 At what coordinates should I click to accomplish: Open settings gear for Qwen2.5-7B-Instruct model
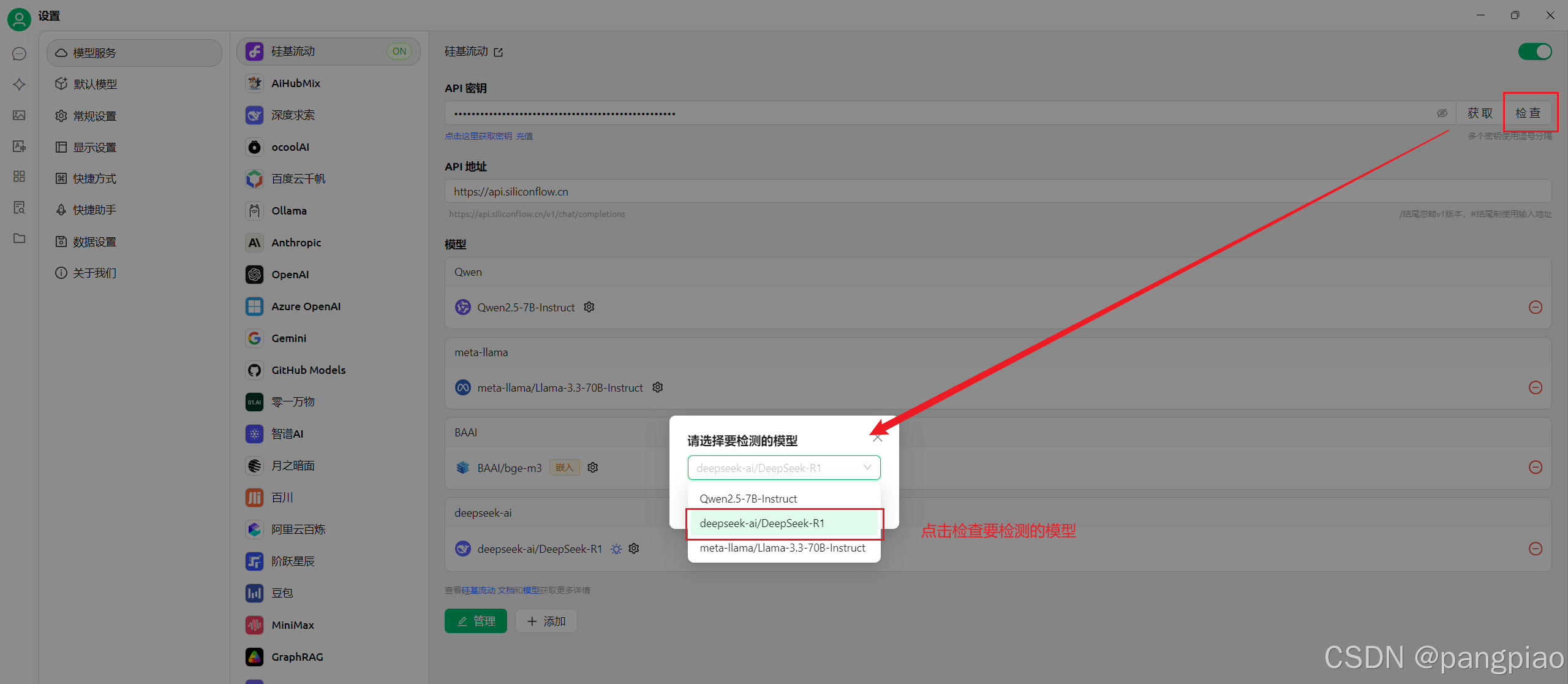pos(589,307)
